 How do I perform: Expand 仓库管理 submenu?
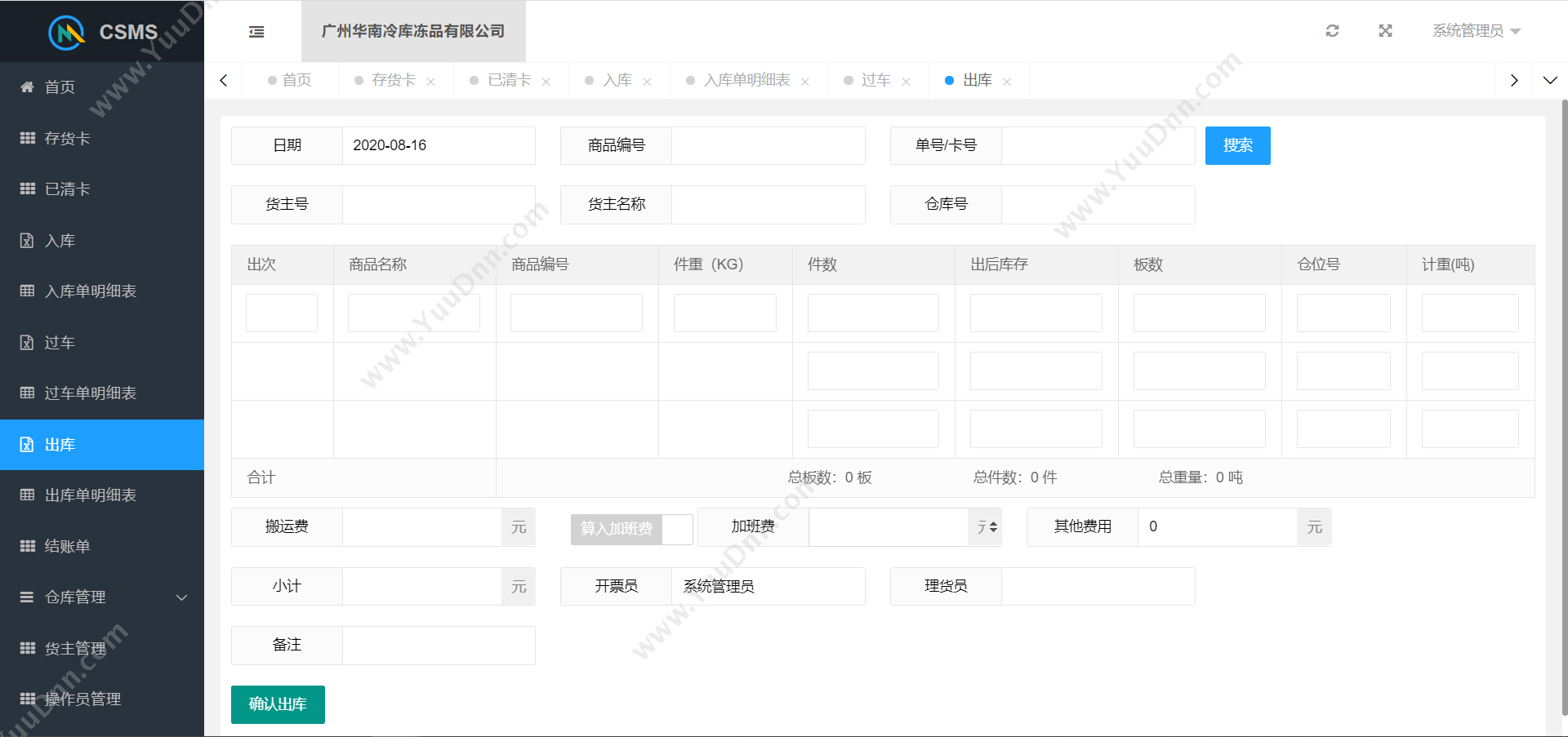(102, 597)
